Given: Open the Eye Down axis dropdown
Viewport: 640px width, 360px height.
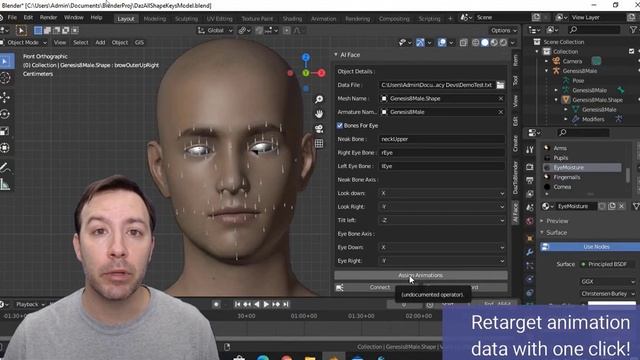Looking at the screenshot, I should pos(442,247).
